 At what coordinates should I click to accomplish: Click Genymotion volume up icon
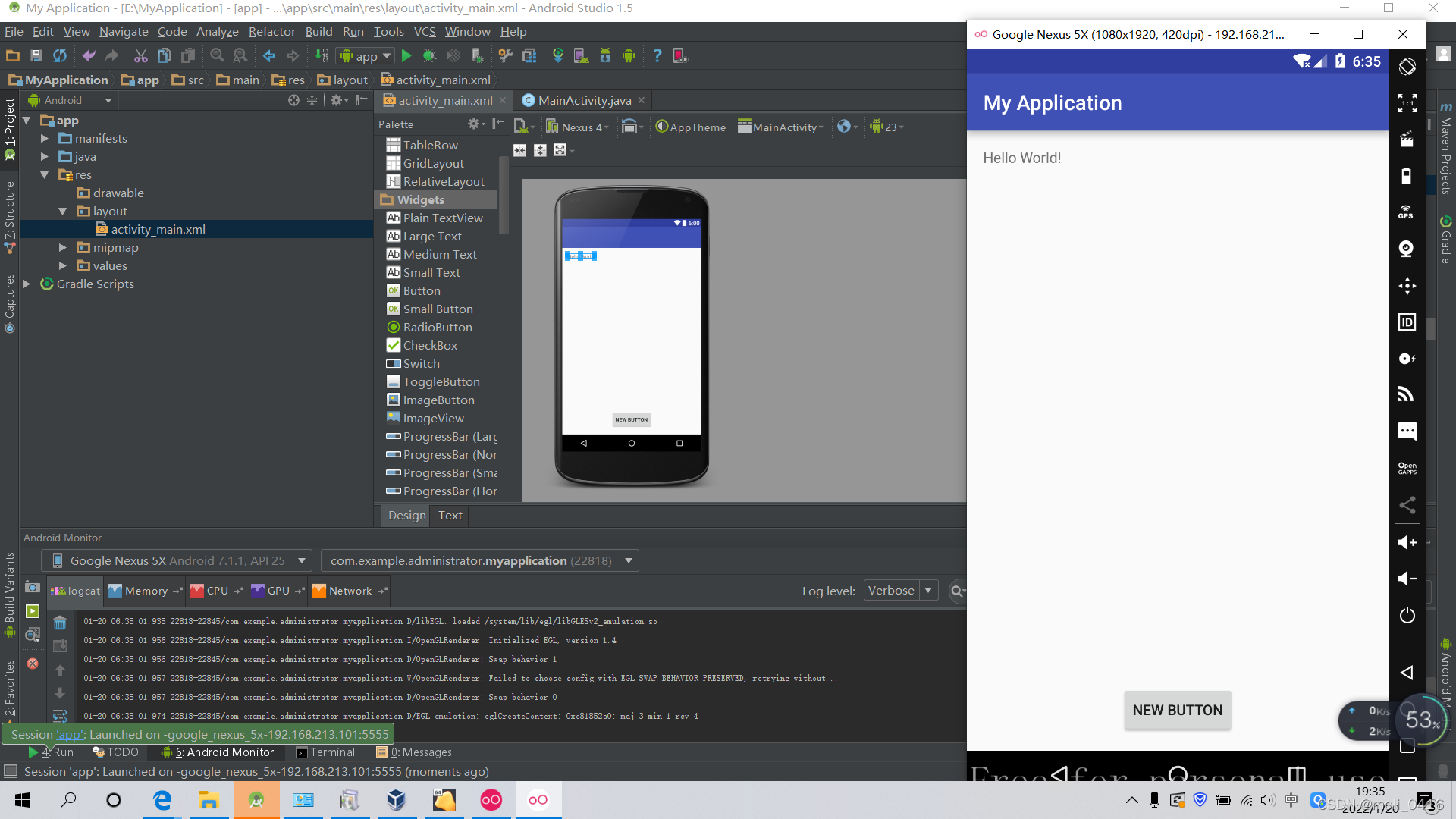[x=1407, y=542]
